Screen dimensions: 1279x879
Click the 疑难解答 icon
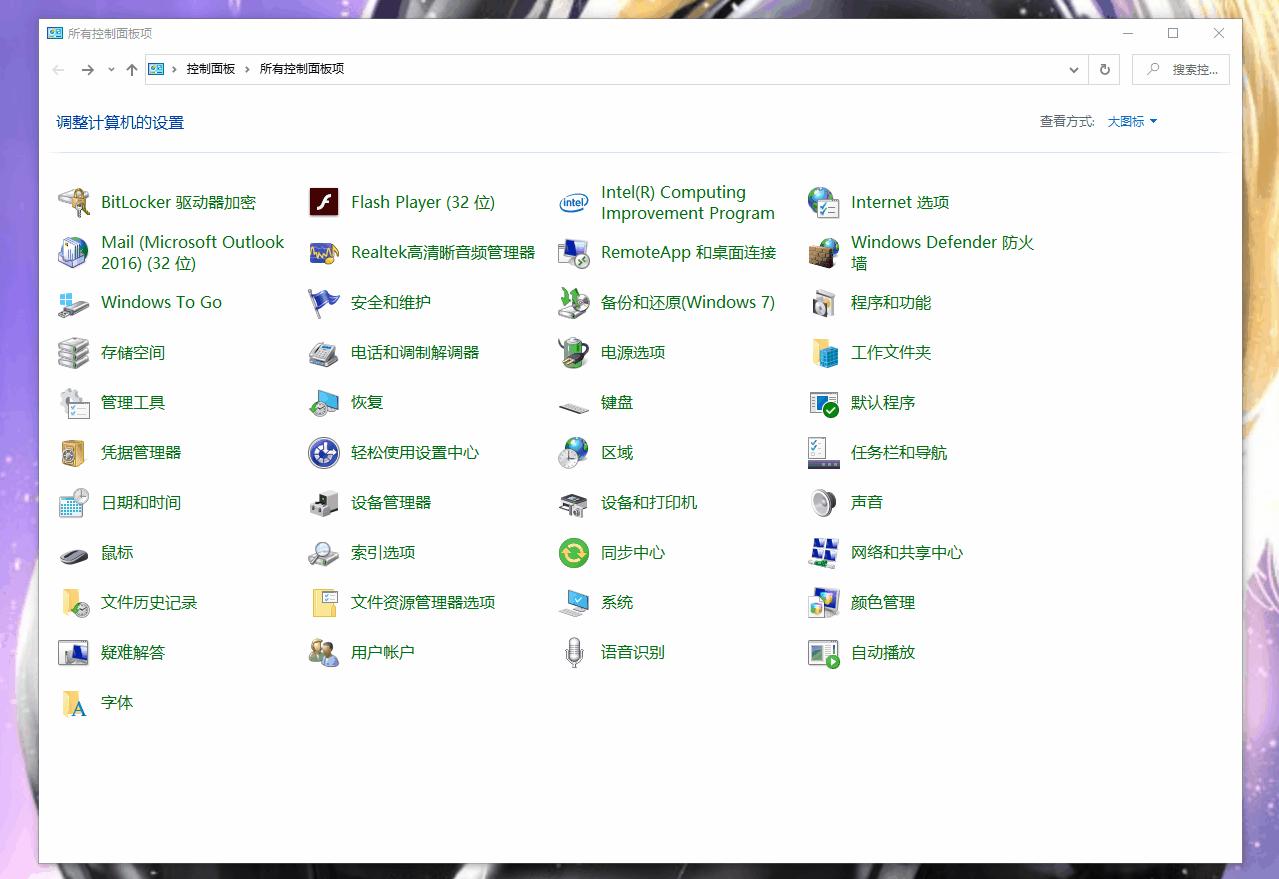coord(74,653)
